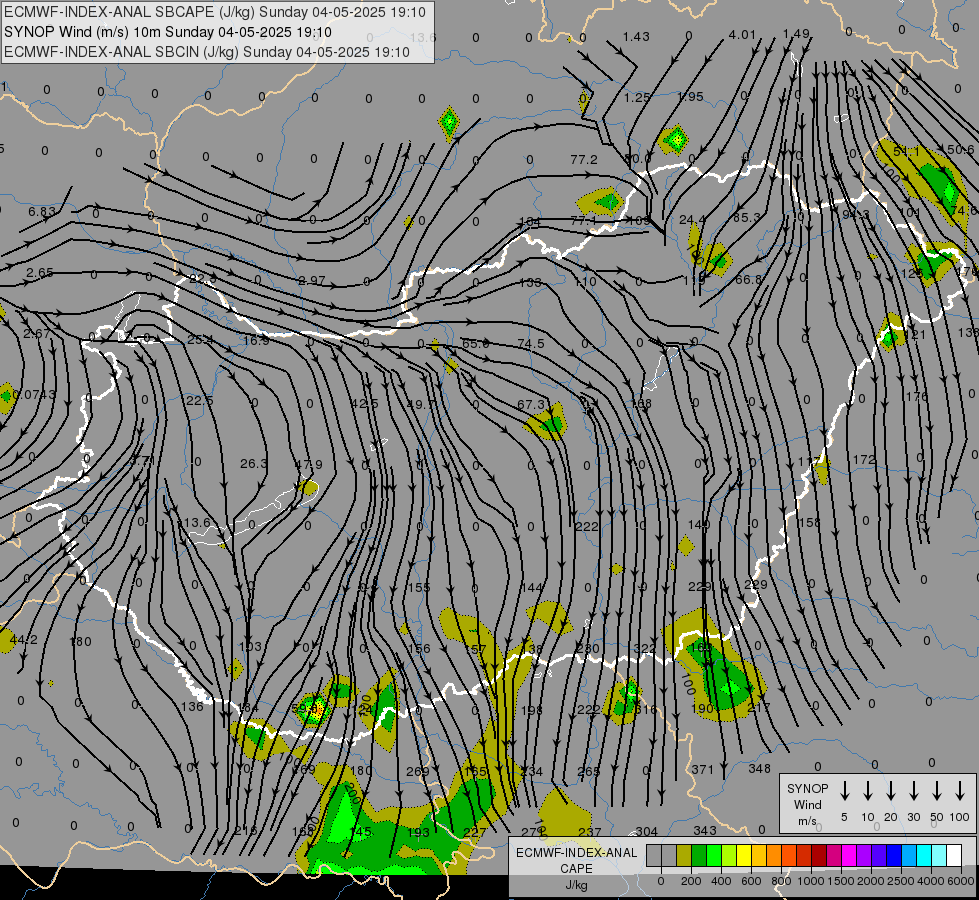Screen dimensions: 979x900
Task: Click the map value '322'
Action: tap(644, 648)
